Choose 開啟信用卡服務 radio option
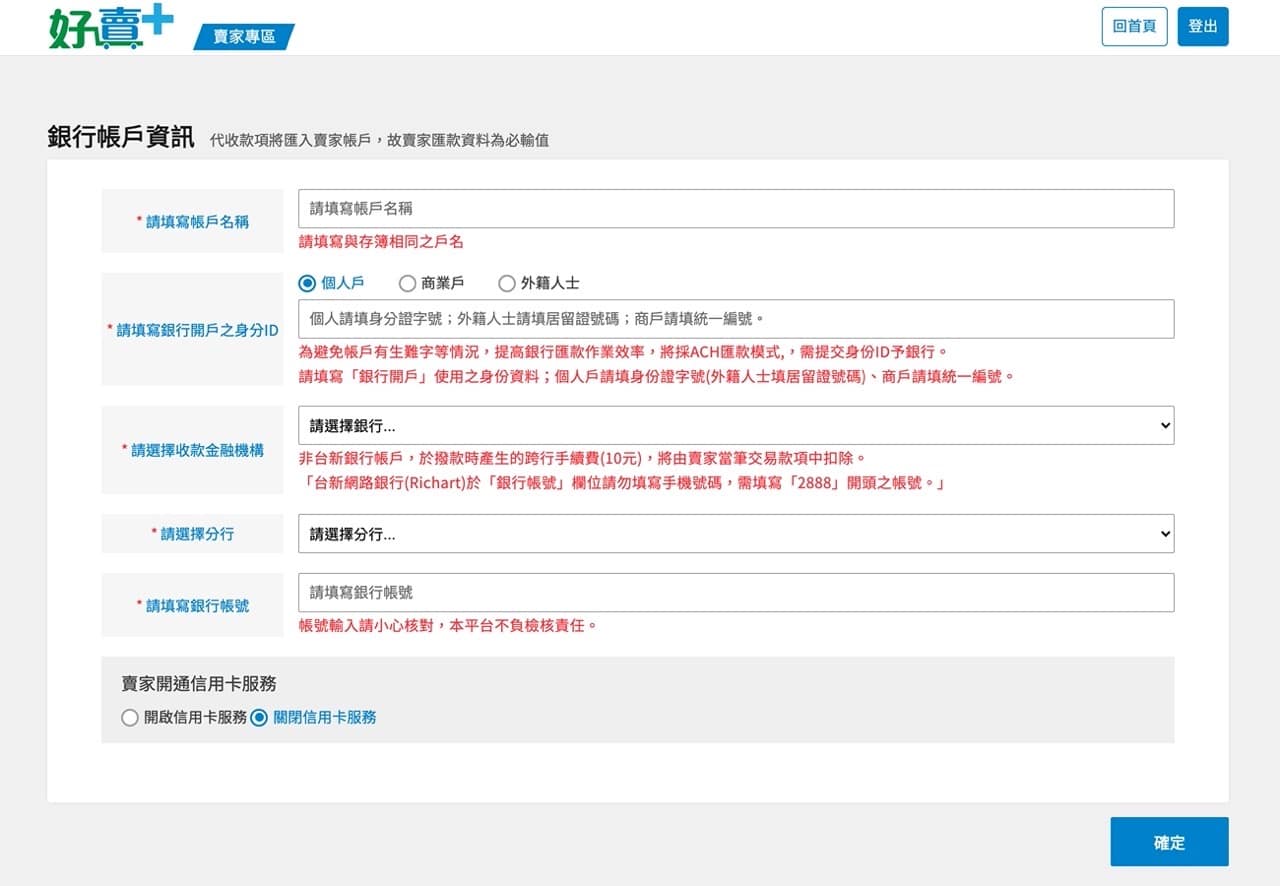Screen dimensions: 1280x886 point(129,717)
